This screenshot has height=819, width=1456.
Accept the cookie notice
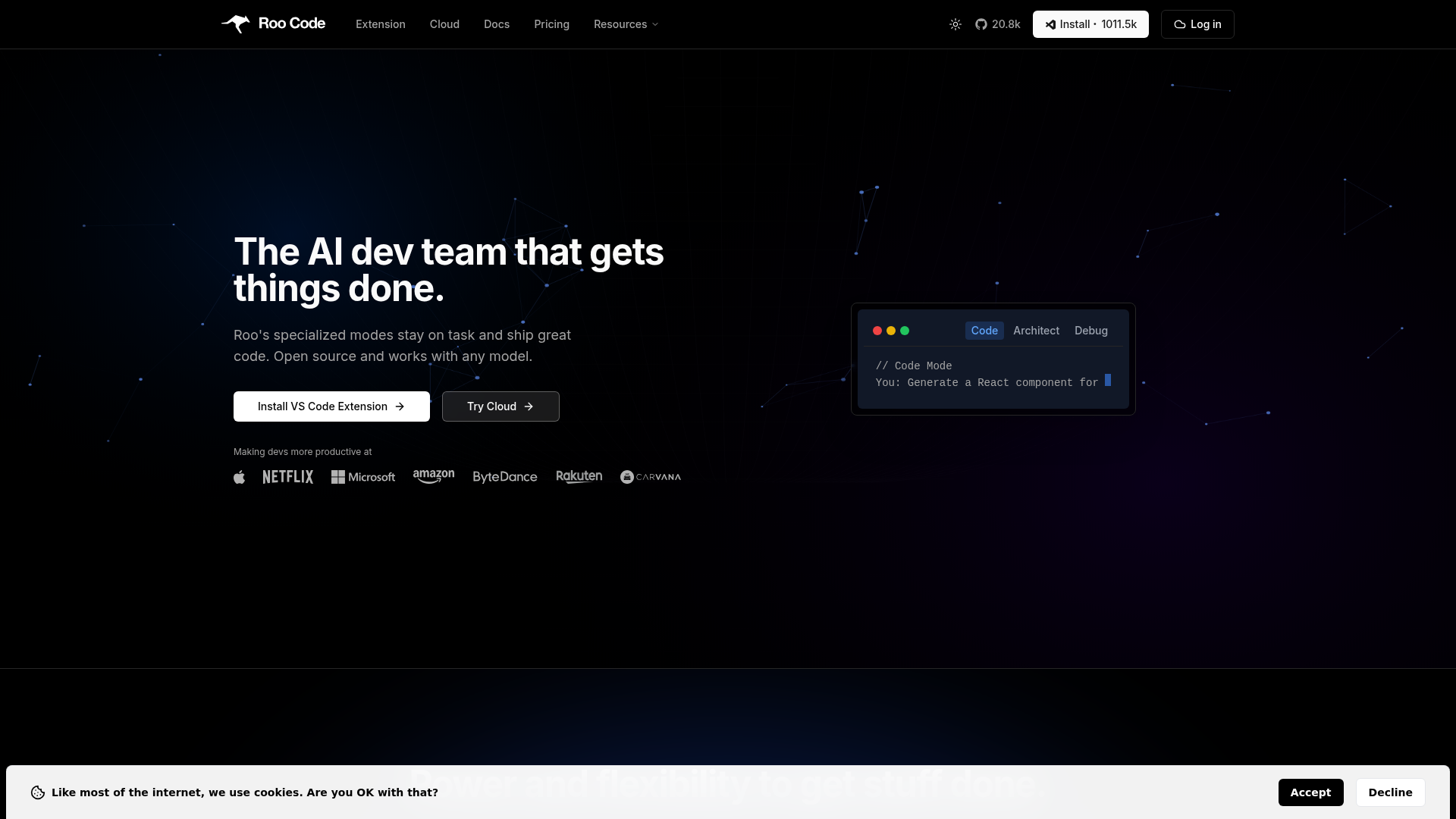click(1310, 792)
